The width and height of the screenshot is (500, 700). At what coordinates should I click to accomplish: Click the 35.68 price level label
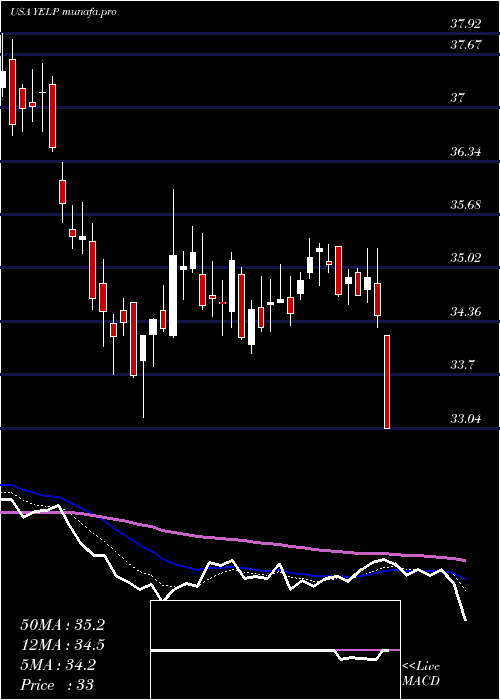466,205
